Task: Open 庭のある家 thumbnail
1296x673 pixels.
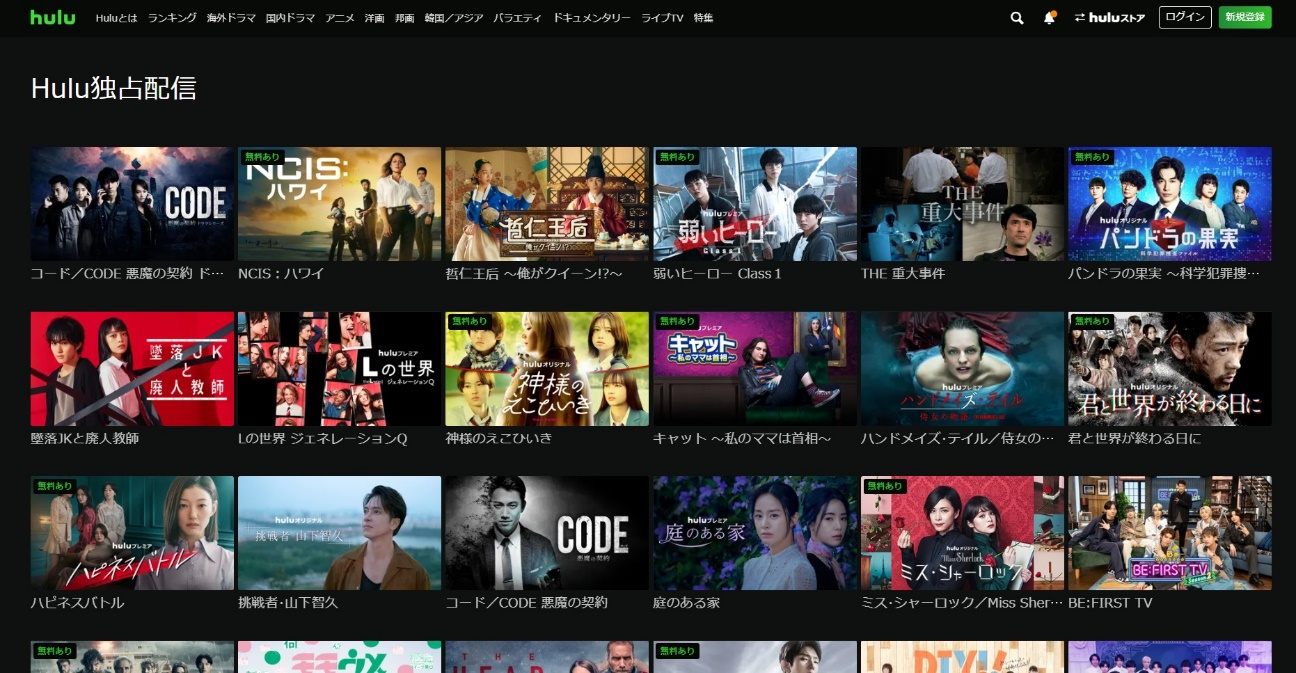Action: point(755,533)
